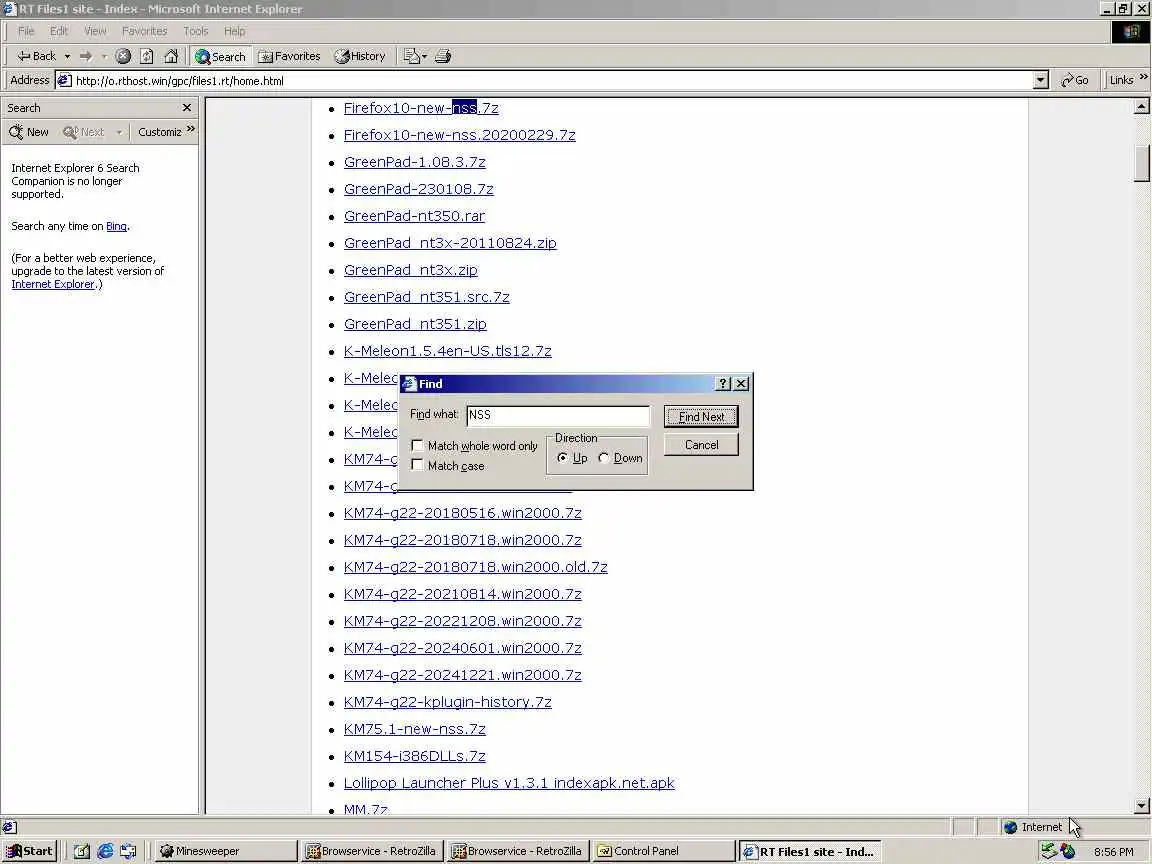The height and width of the screenshot is (864, 1152).
Task: Cancel the Find dialog
Action: pos(701,444)
